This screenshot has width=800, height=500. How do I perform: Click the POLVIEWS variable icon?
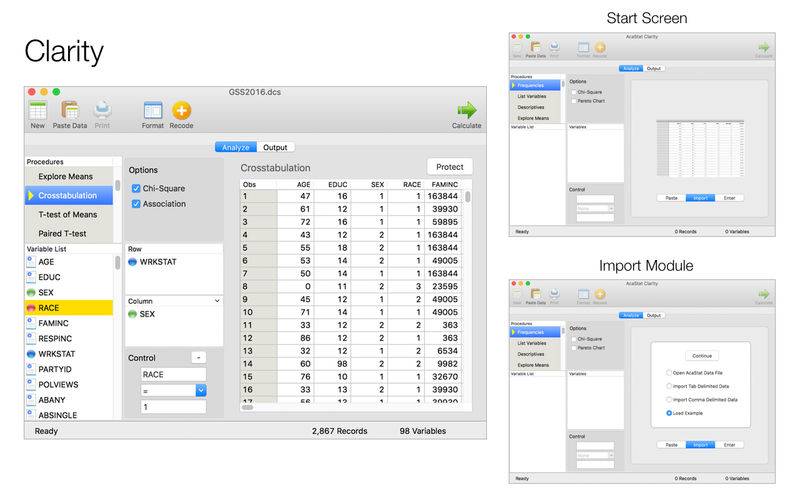click(x=31, y=384)
